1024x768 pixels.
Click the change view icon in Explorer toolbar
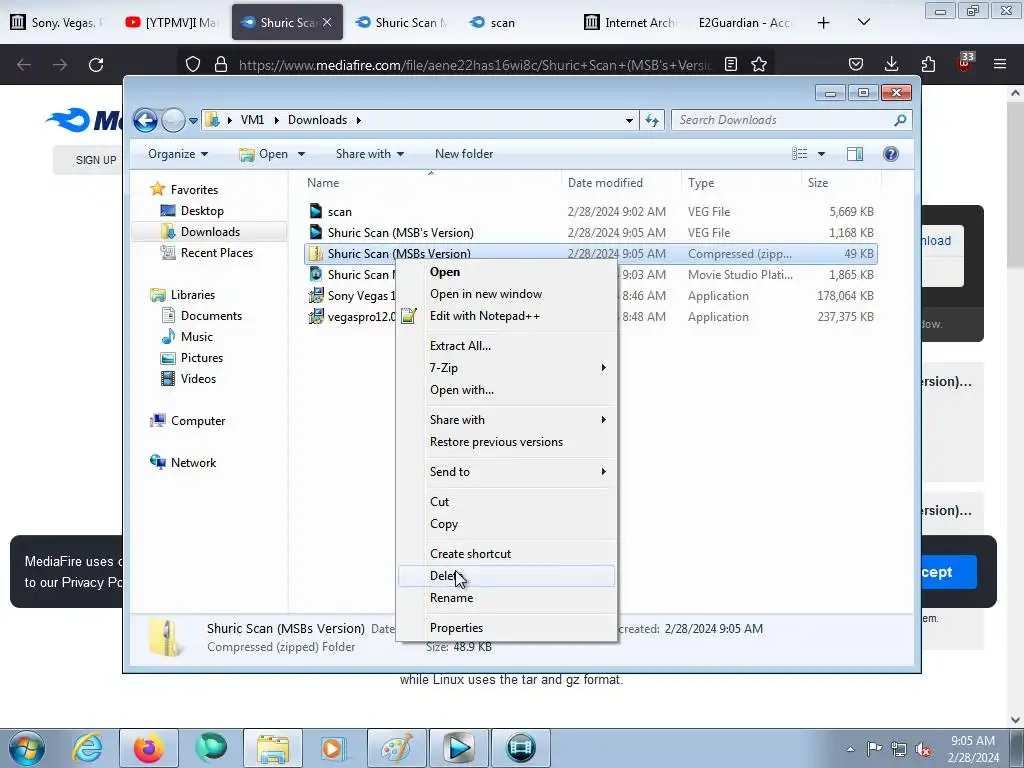[799, 154]
